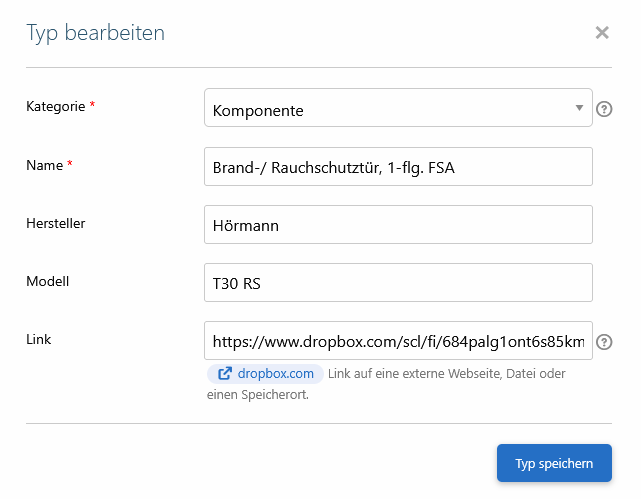Expand the Kategorie dropdown arrow
Viewport: 641px width, 499px height.
pos(579,108)
